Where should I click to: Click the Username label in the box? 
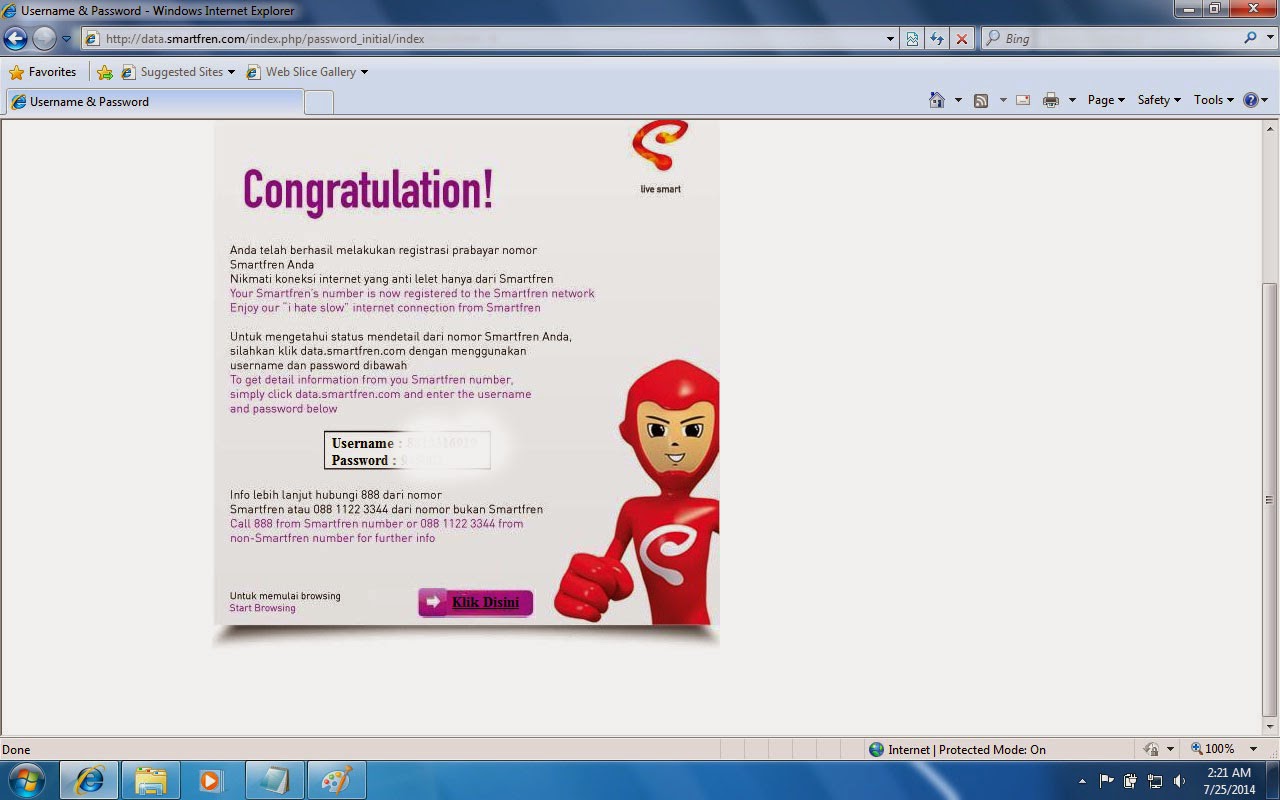point(362,443)
